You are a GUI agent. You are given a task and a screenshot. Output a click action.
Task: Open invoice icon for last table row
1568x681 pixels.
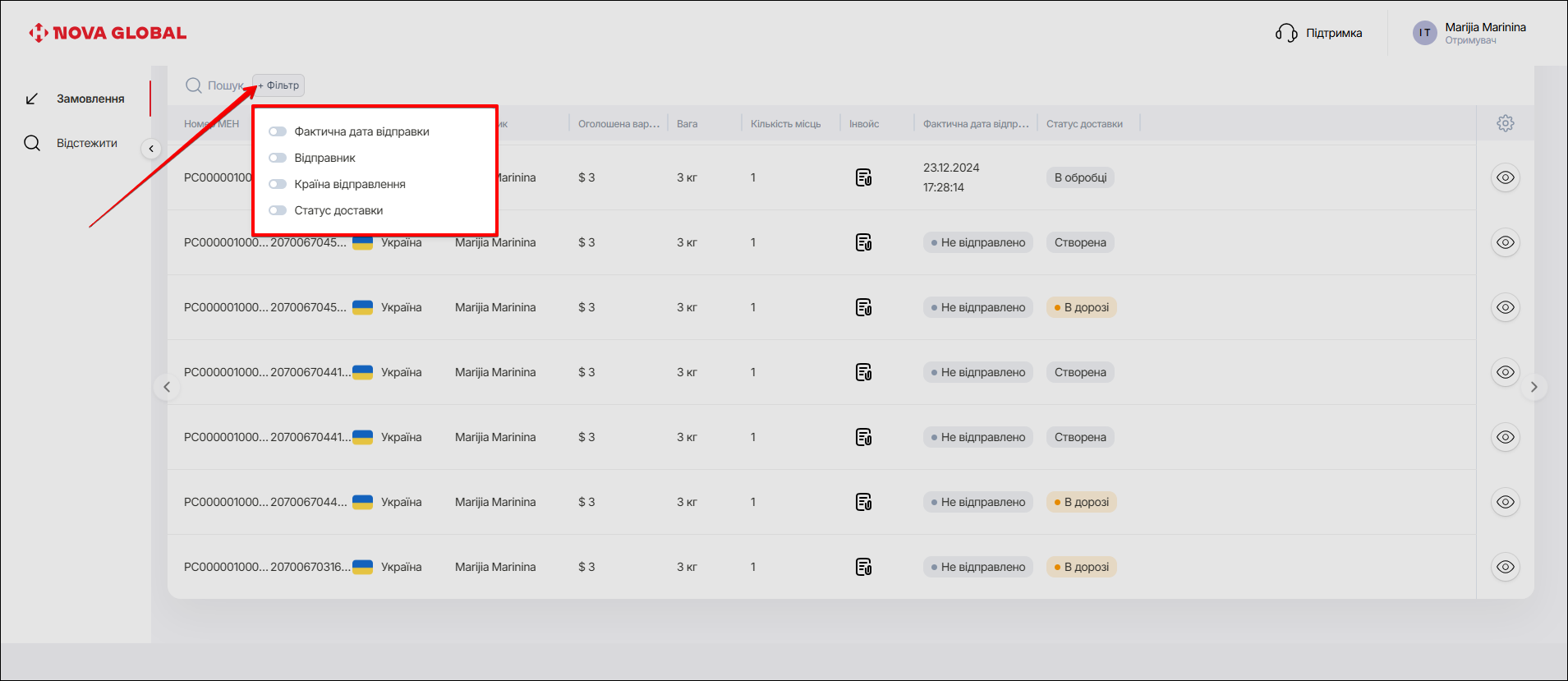tap(863, 567)
